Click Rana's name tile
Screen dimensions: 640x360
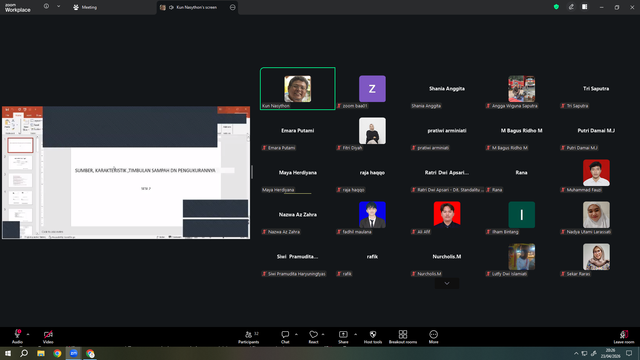coord(521,173)
